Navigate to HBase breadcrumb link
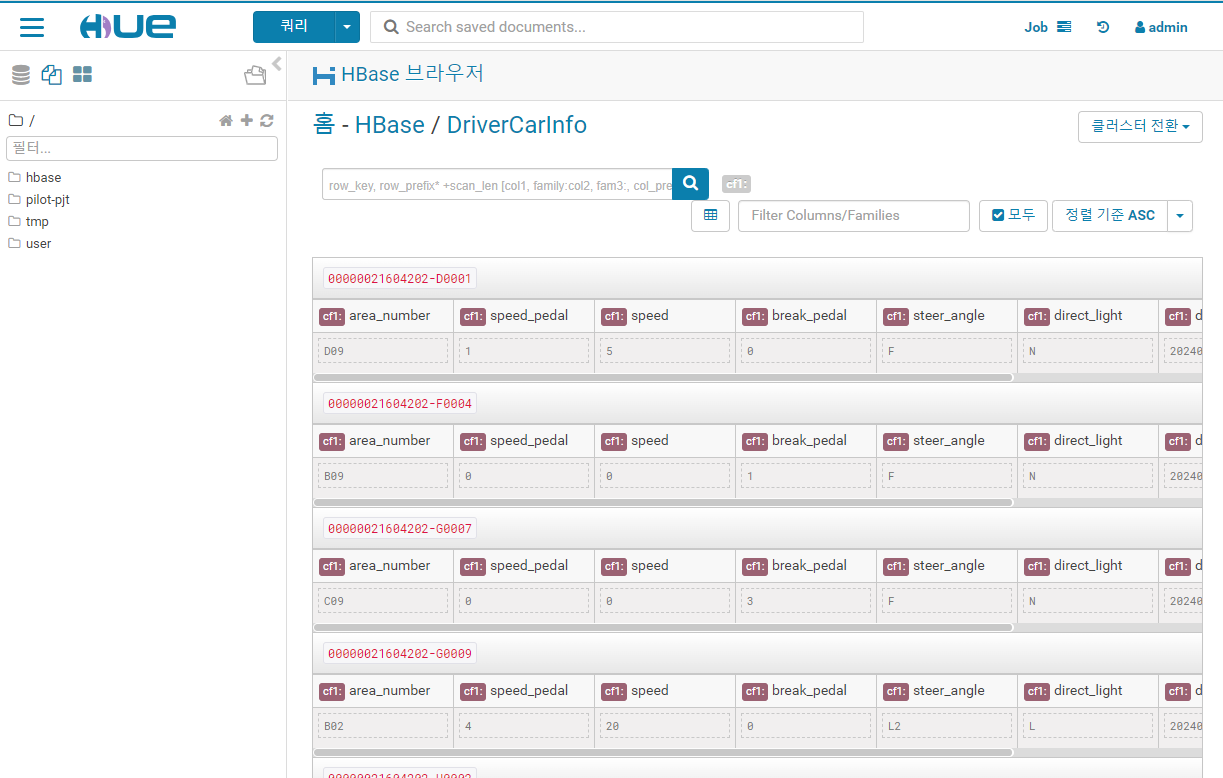 coord(390,125)
